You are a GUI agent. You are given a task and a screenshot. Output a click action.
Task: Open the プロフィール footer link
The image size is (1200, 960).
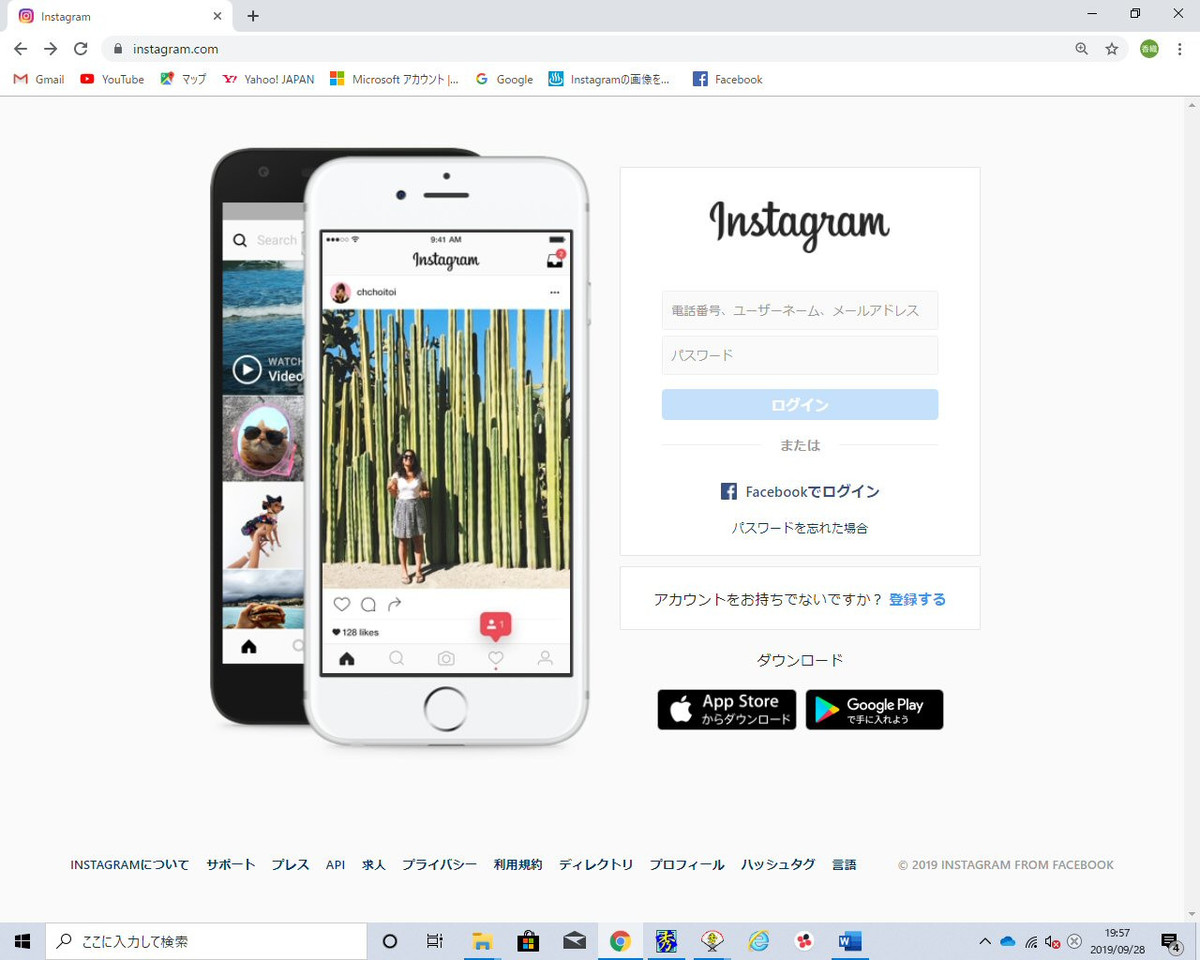pyautogui.click(x=687, y=865)
